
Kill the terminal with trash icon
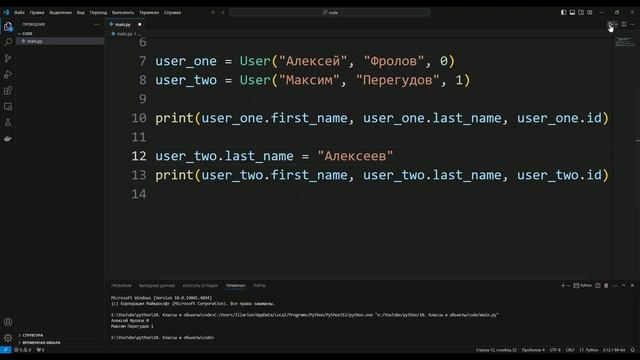coord(606,286)
